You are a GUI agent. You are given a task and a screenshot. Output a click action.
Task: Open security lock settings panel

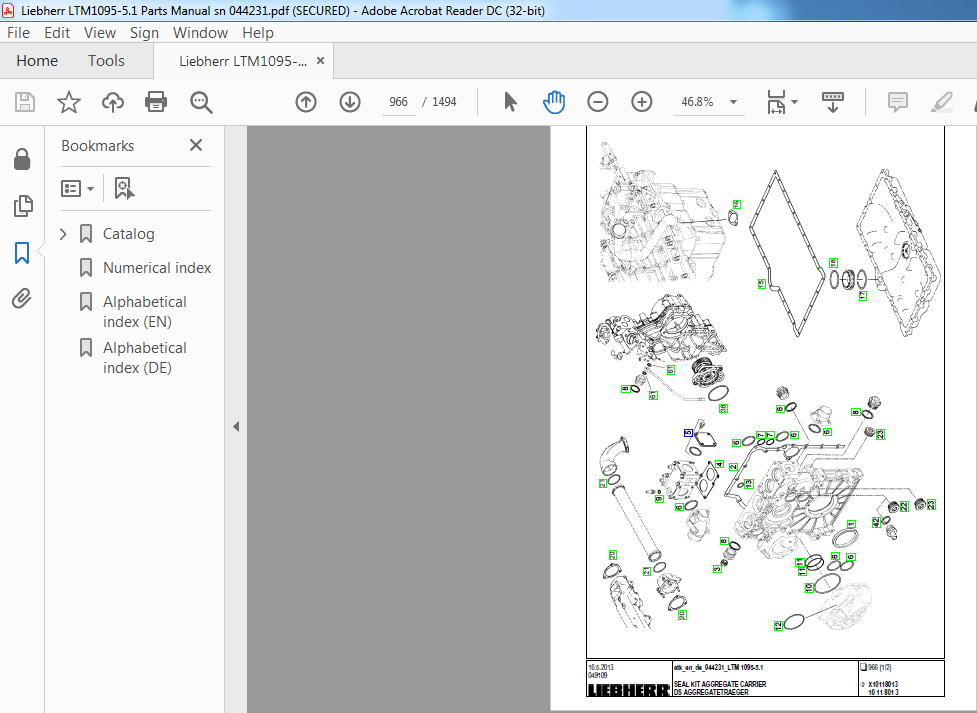(22, 160)
